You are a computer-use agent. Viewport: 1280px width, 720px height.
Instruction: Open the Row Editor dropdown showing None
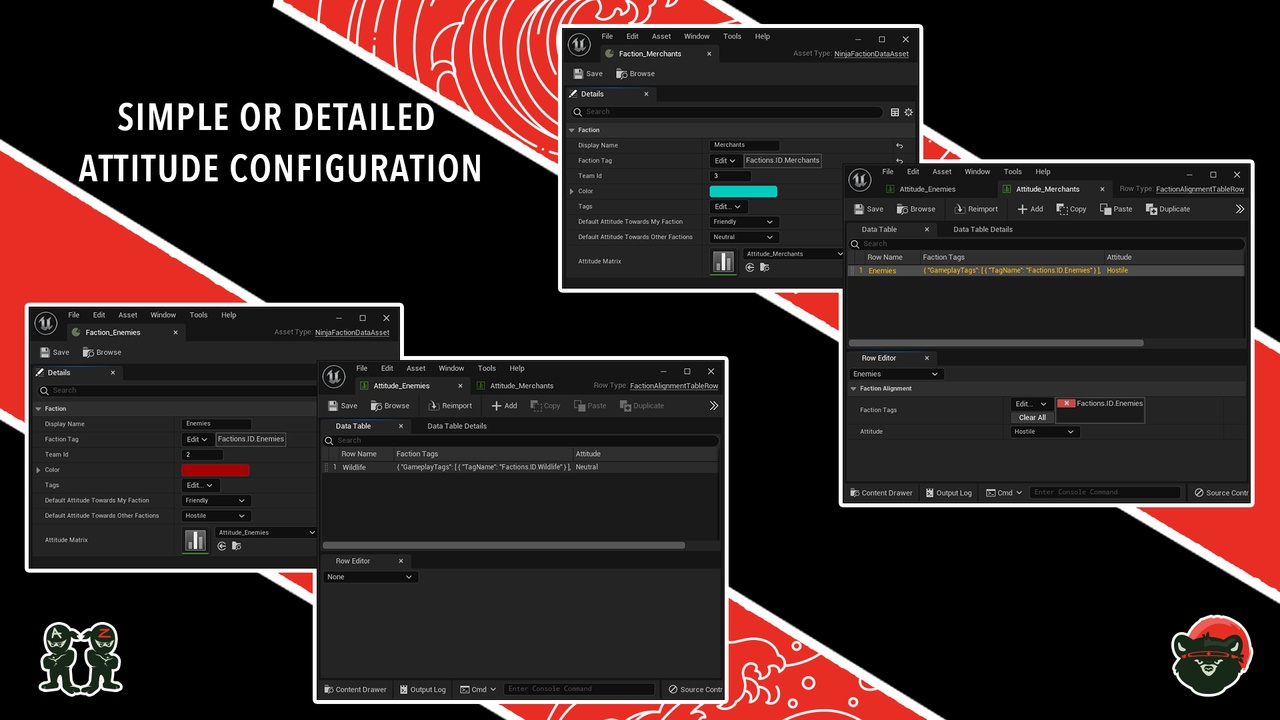coord(369,577)
